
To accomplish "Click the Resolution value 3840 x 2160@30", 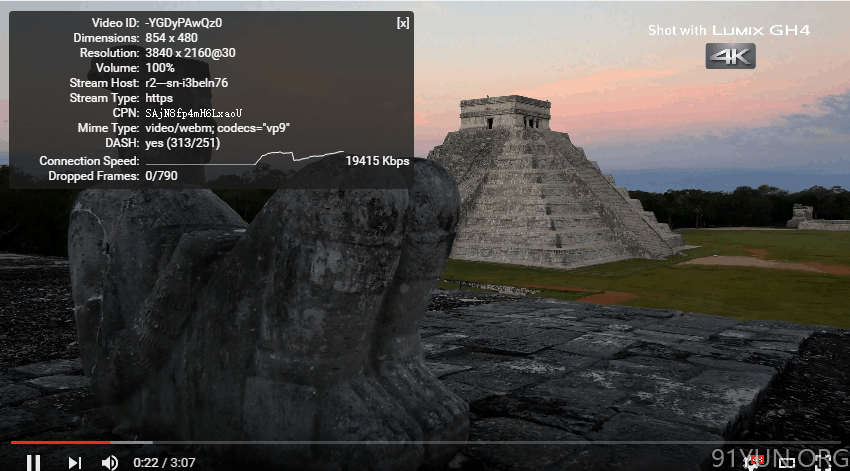I will (190, 53).
